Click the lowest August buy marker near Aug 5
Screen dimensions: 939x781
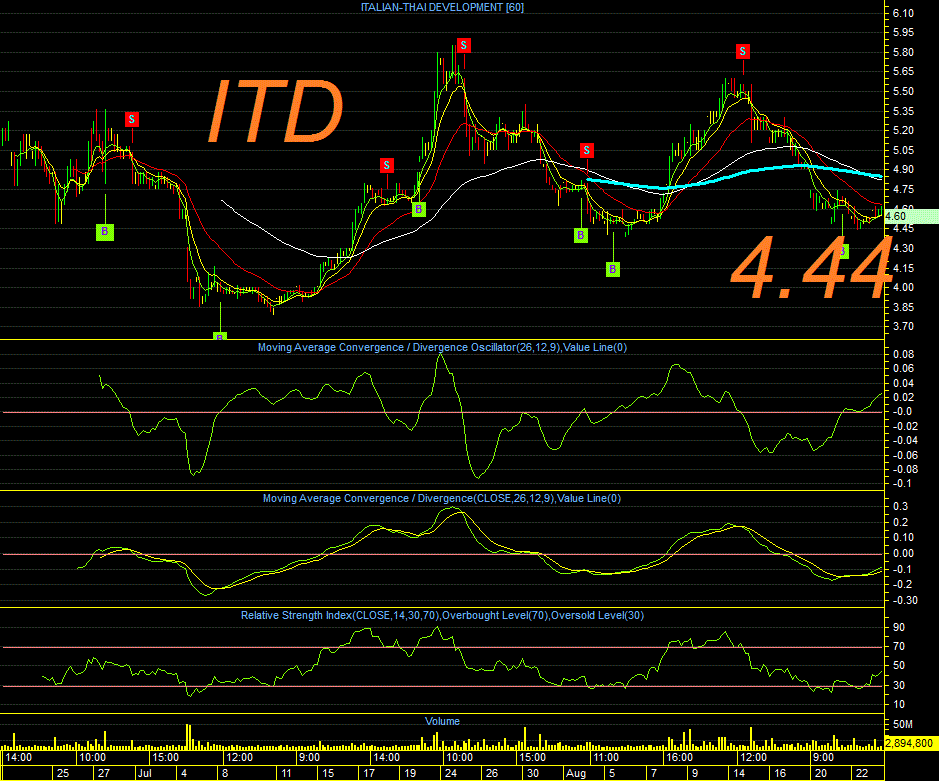tap(613, 270)
